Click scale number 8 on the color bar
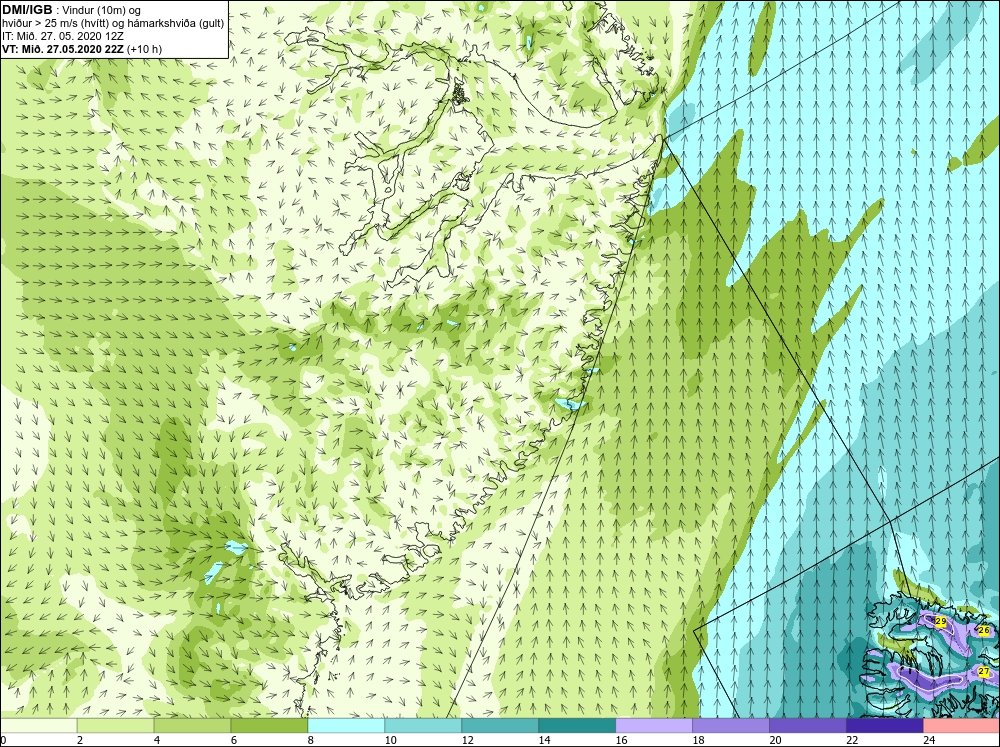 pos(311,741)
